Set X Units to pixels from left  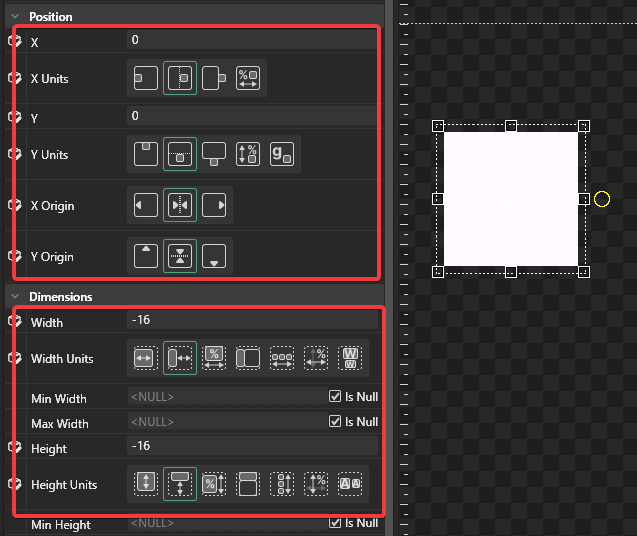(x=146, y=78)
